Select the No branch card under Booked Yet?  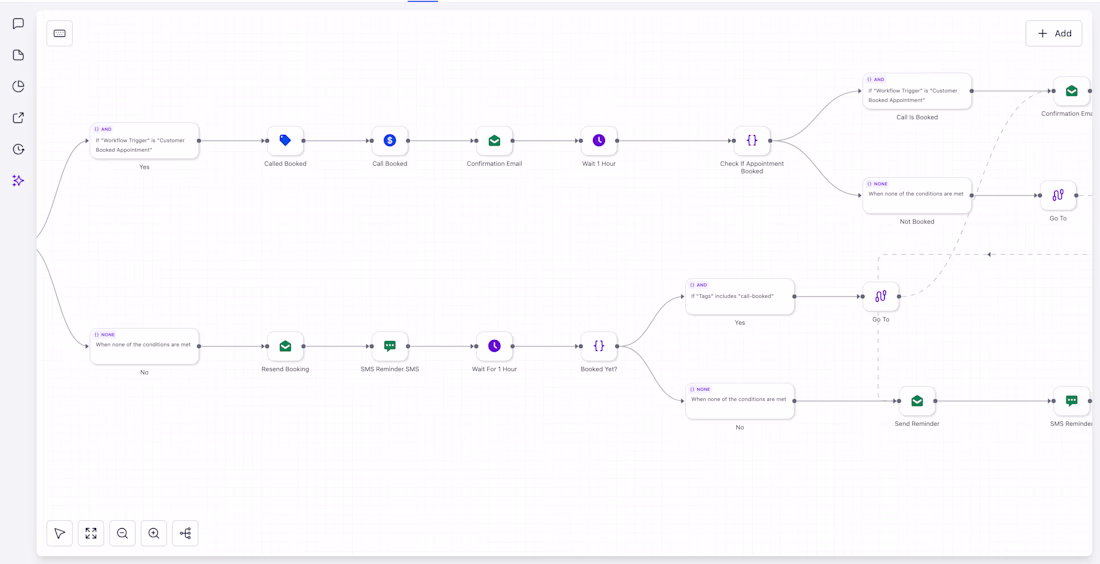740,401
